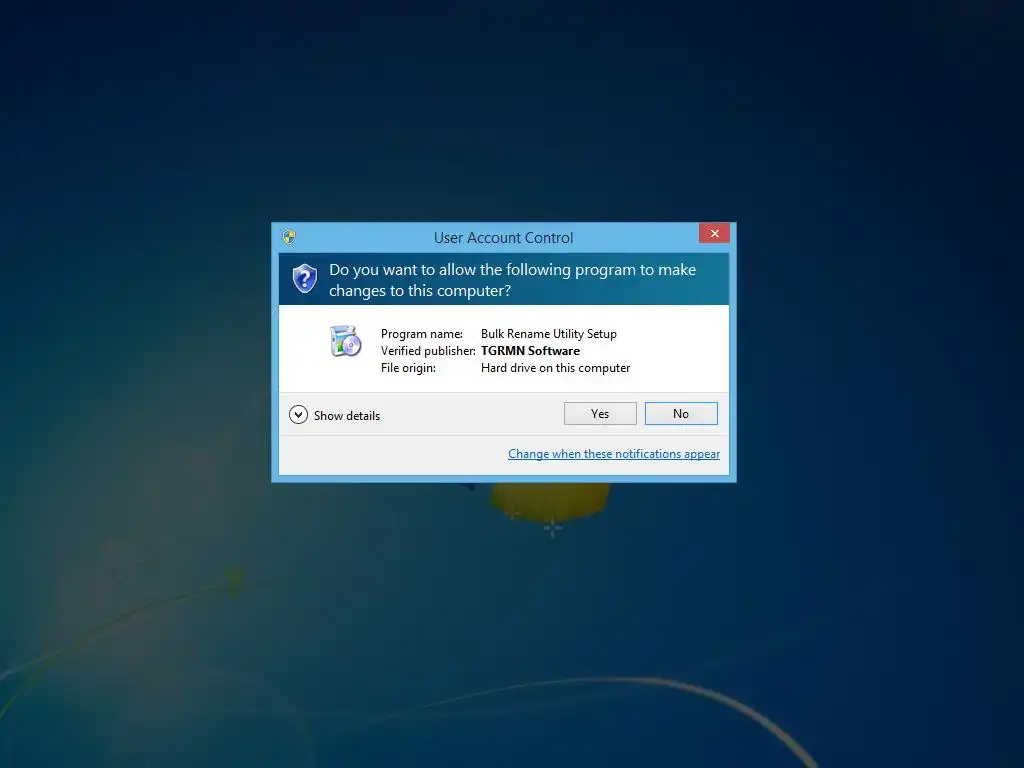1024x768 pixels.
Task: Open Change when these notifications appear link
Action: pyautogui.click(x=614, y=454)
